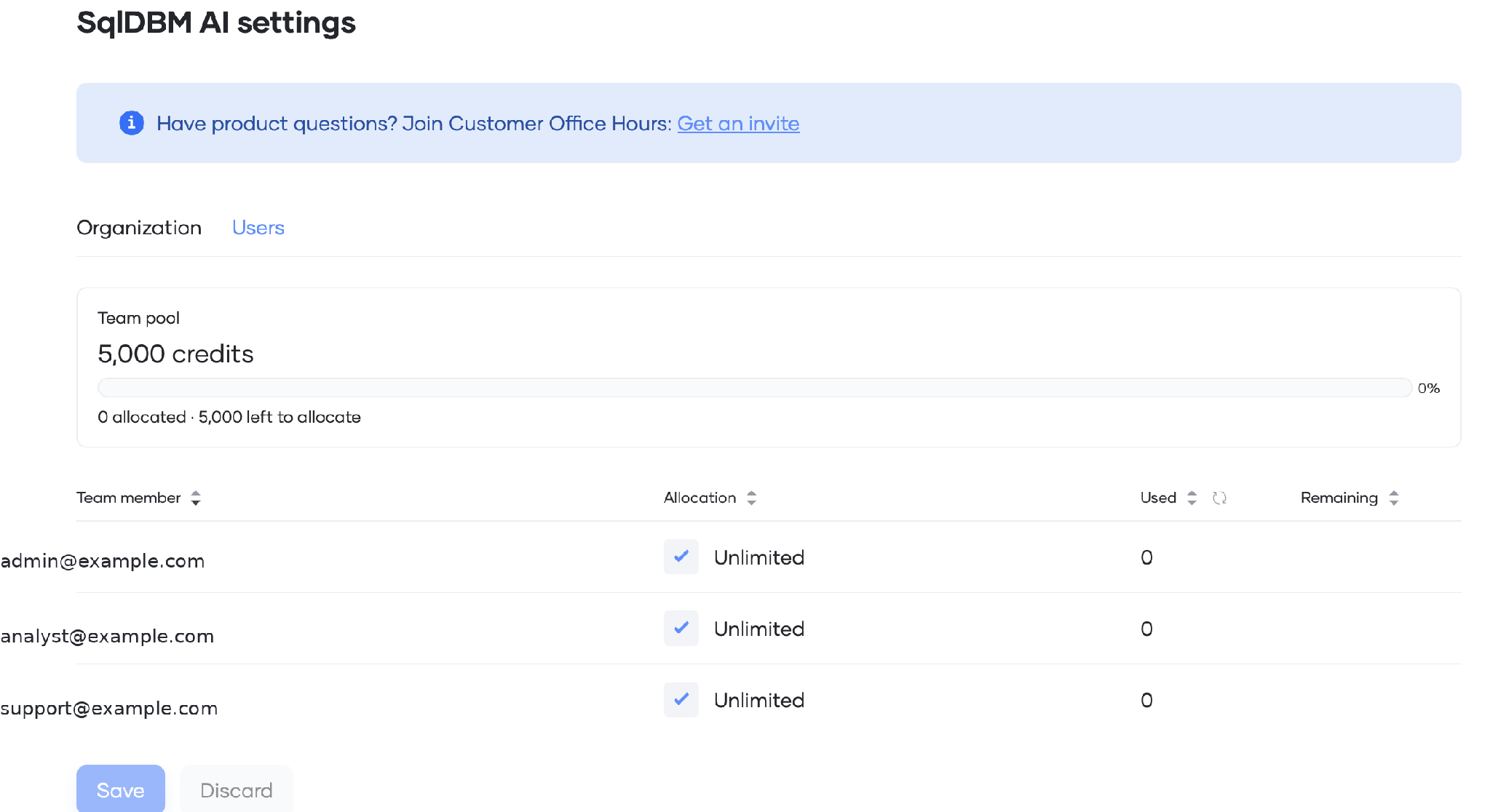Uncheck Unlimited for admin@example.com
The width and height of the screenshot is (1490, 812).
click(x=681, y=557)
